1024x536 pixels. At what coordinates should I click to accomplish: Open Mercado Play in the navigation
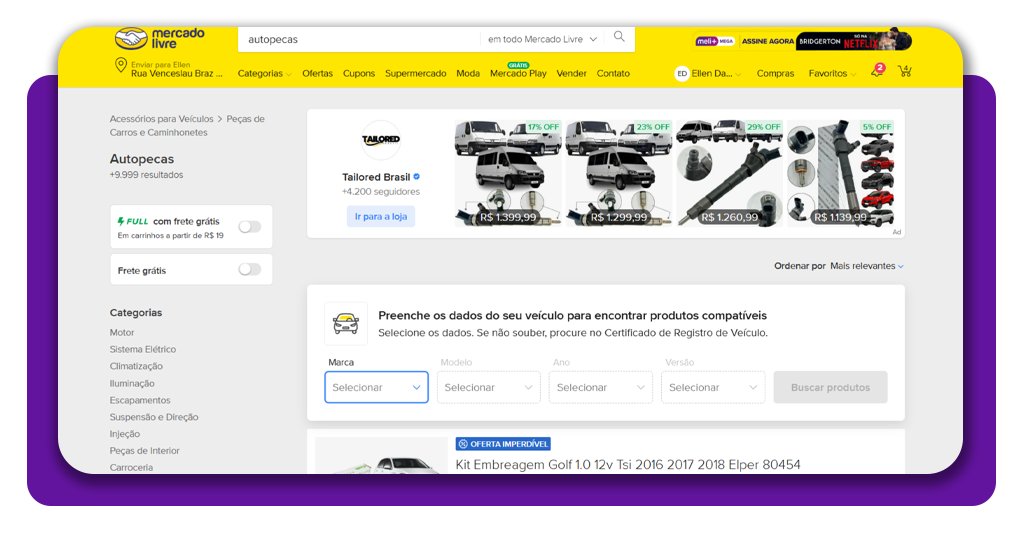tap(518, 74)
